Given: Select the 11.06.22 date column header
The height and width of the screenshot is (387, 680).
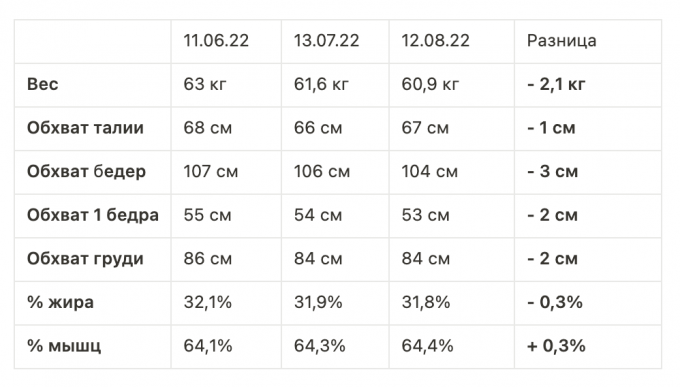Looking at the screenshot, I should pyautogui.click(x=216, y=41).
